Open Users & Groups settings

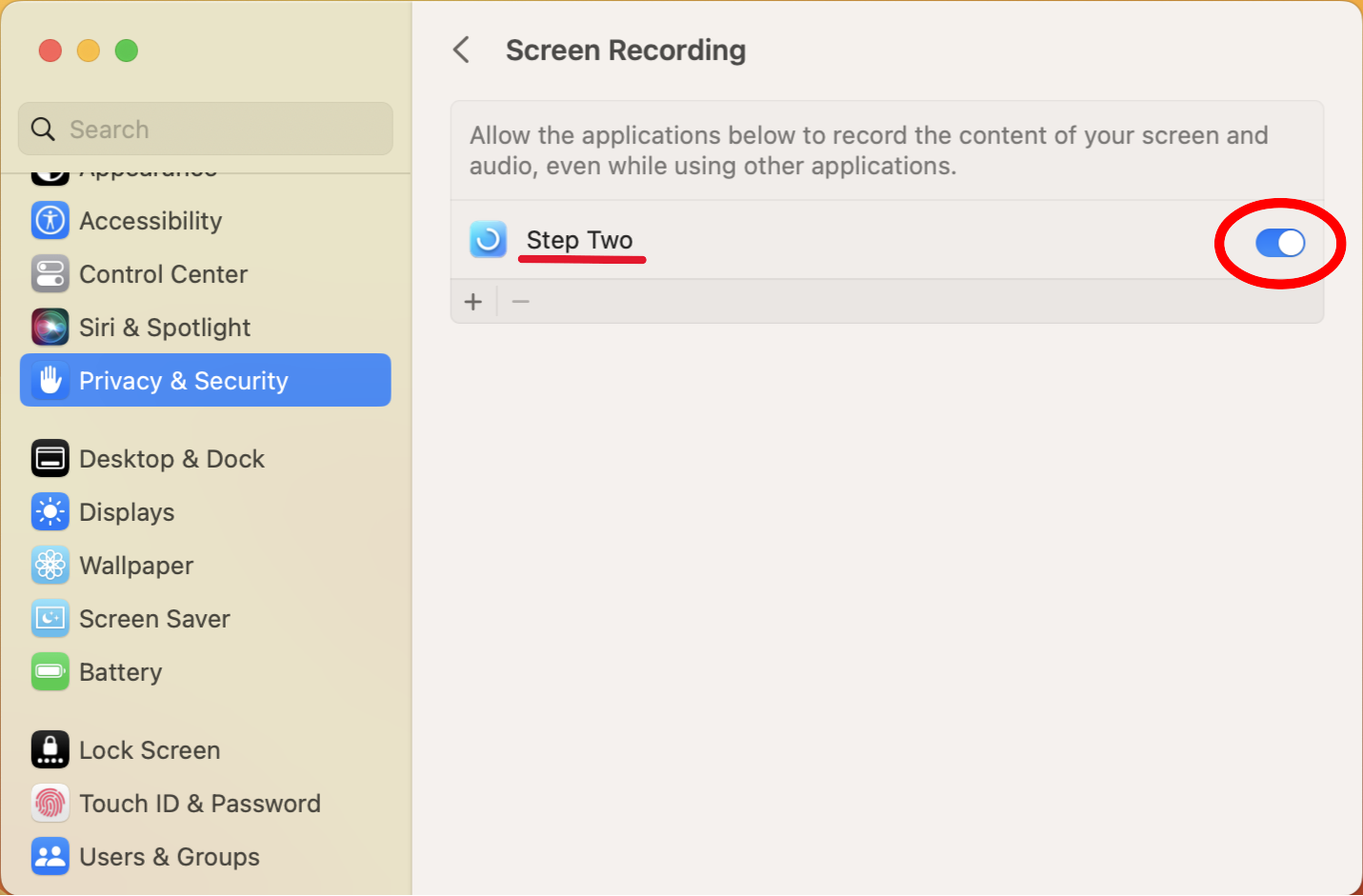coord(206,857)
